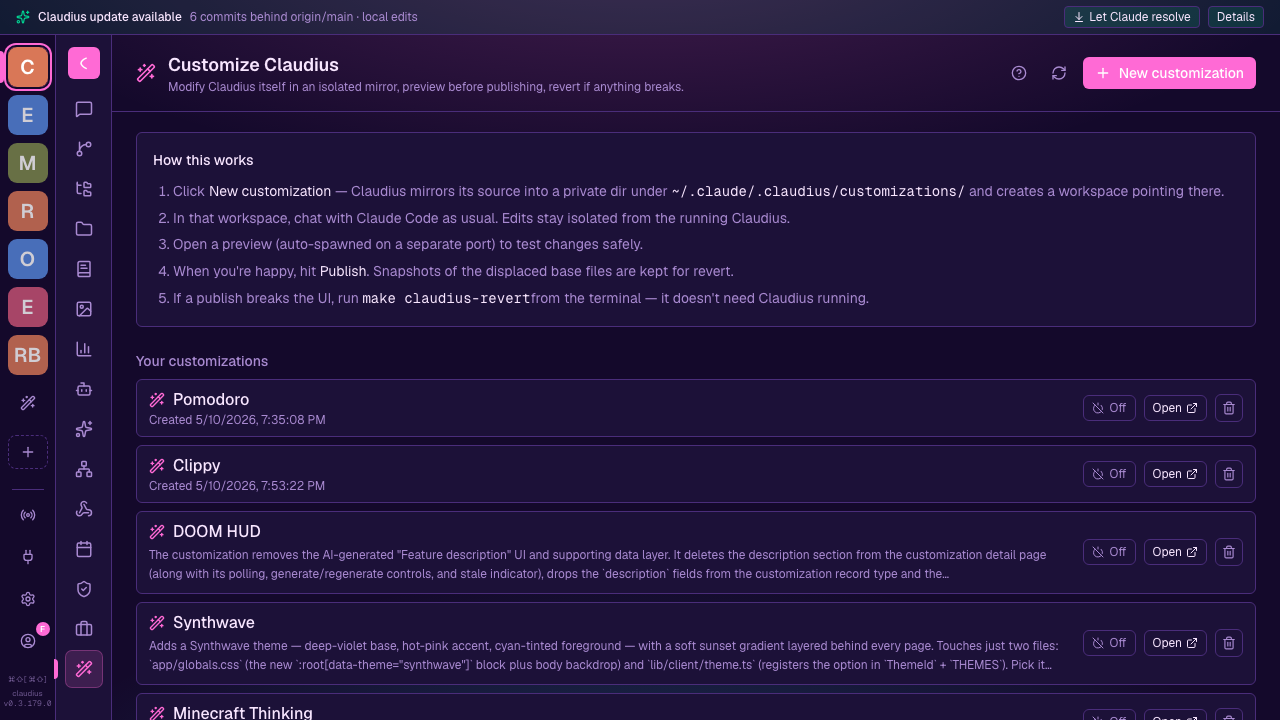Open the user profile icon with the badge
The width and height of the screenshot is (1280, 720).
(28, 641)
